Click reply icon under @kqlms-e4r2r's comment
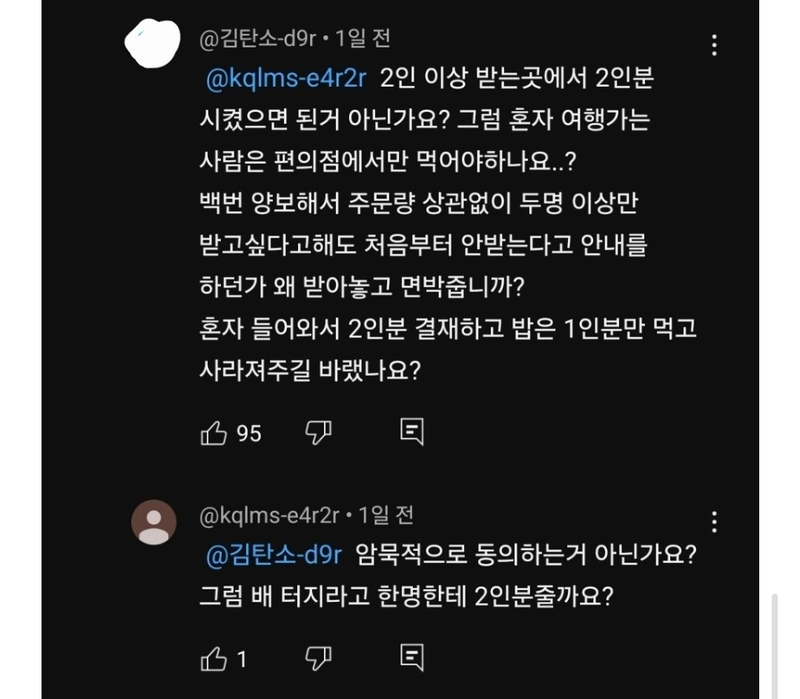 click(x=412, y=658)
